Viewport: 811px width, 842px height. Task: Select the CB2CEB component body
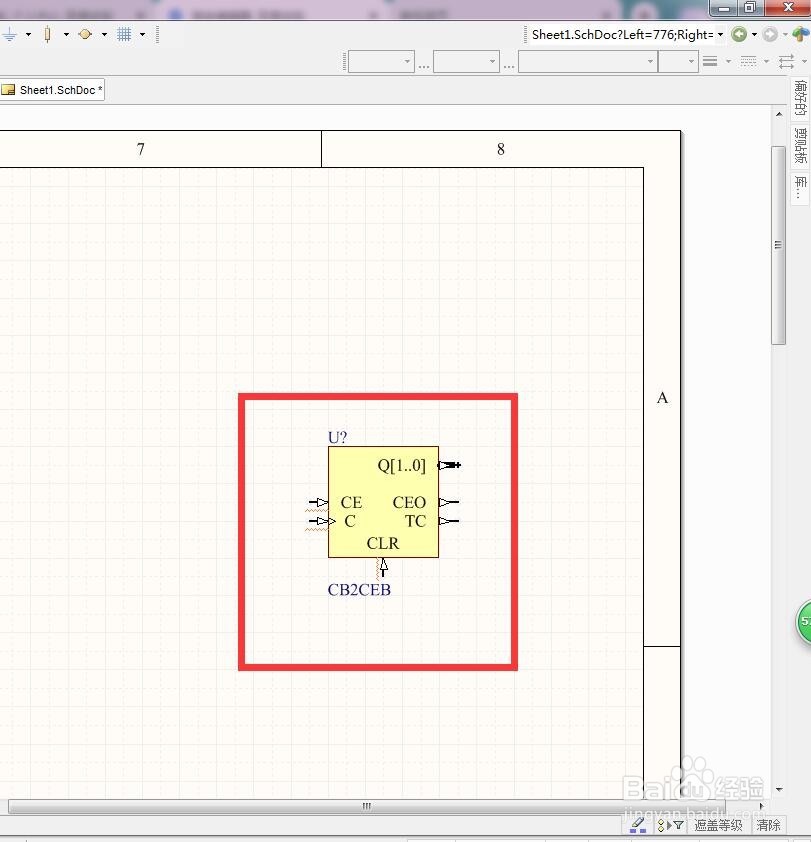(x=383, y=502)
